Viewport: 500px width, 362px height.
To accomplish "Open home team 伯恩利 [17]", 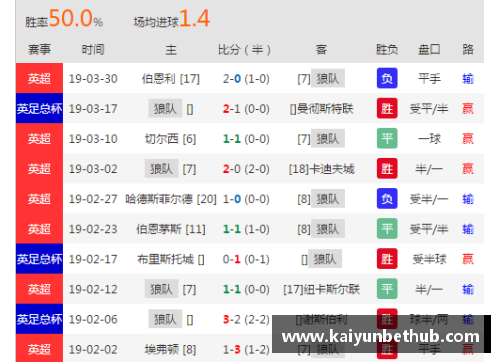I will pyautogui.click(x=171, y=79).
